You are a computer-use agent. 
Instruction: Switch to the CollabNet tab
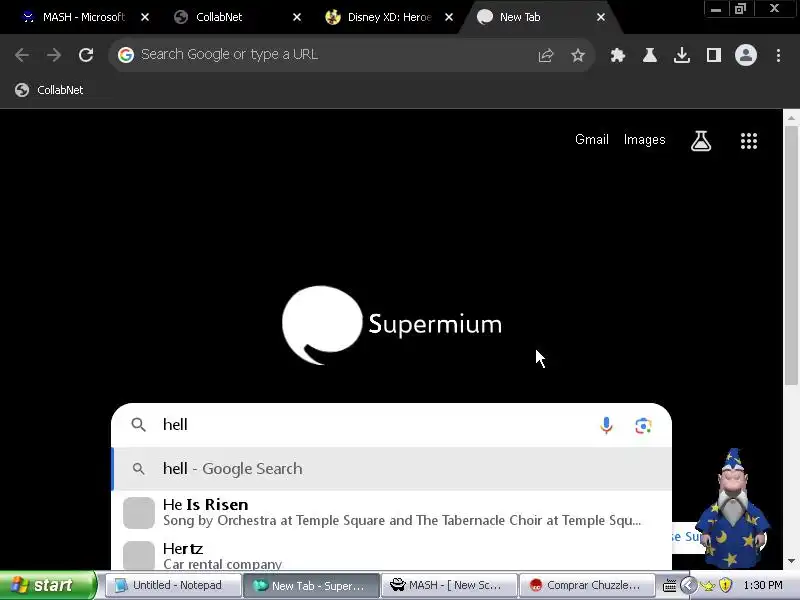219,17
